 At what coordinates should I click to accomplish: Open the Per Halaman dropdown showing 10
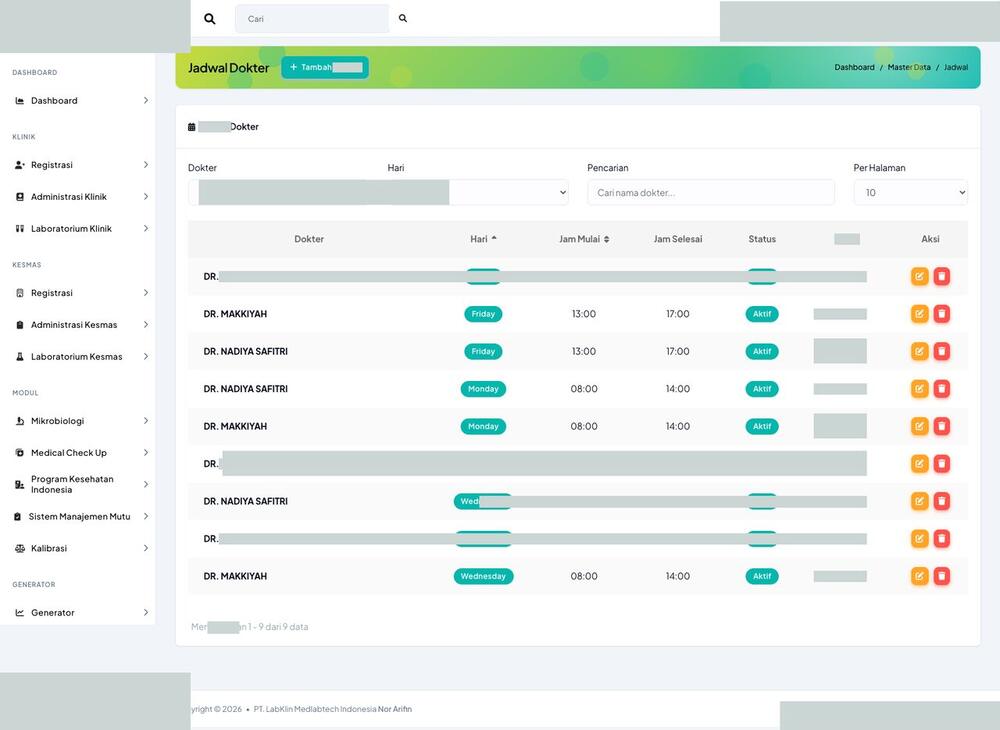coord(910,193)
